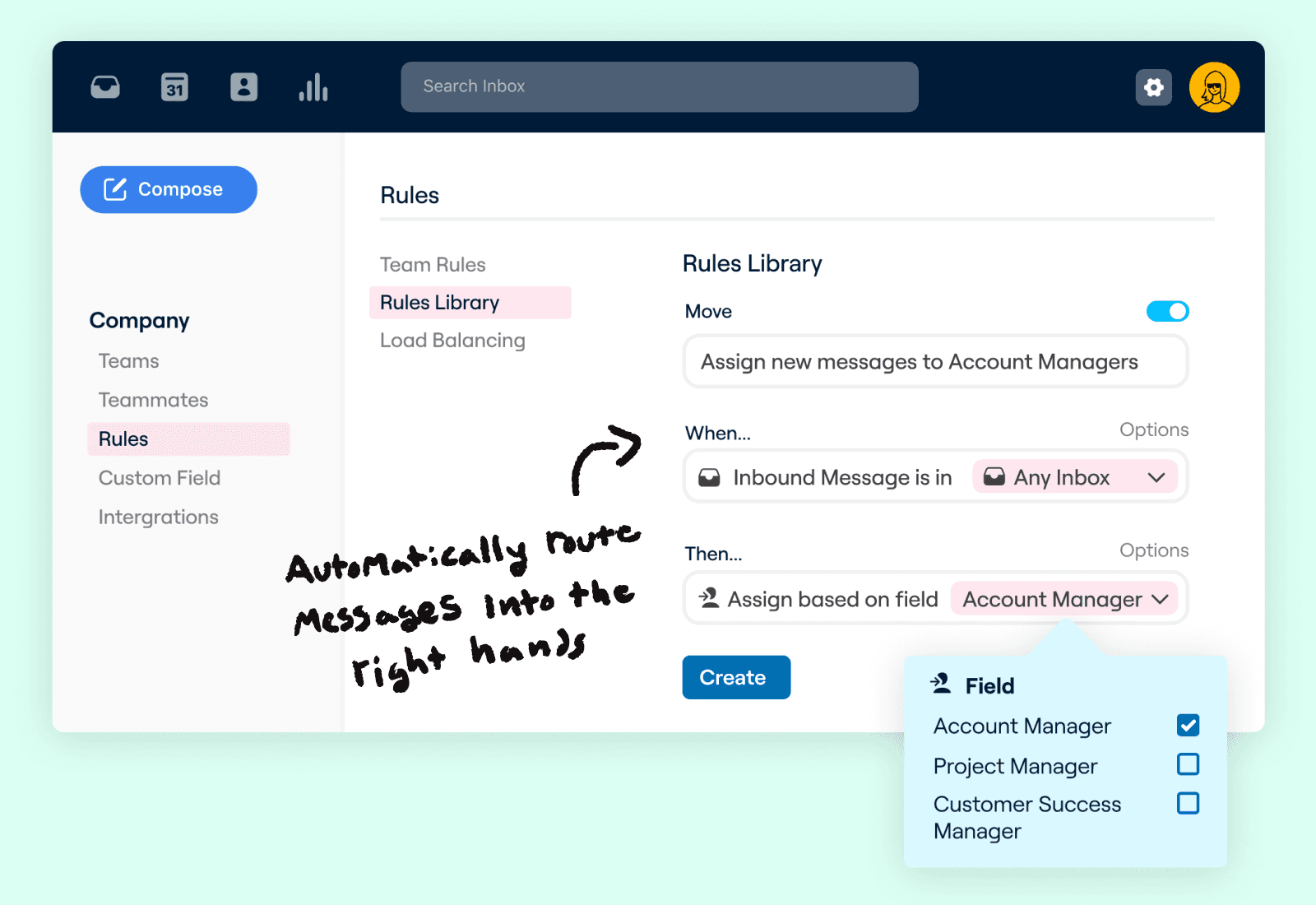The width and height of the screenshot is (1316, 905).
Task: Expand the Account Manager field dropdown
Action: click(x=1065, y=599)
